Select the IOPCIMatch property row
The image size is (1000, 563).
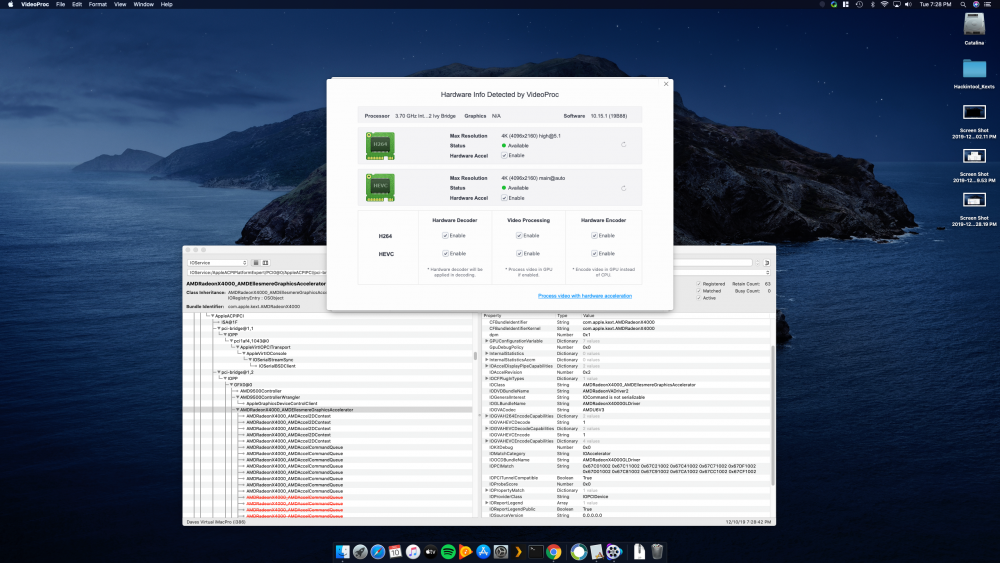(x=625, y=469)
